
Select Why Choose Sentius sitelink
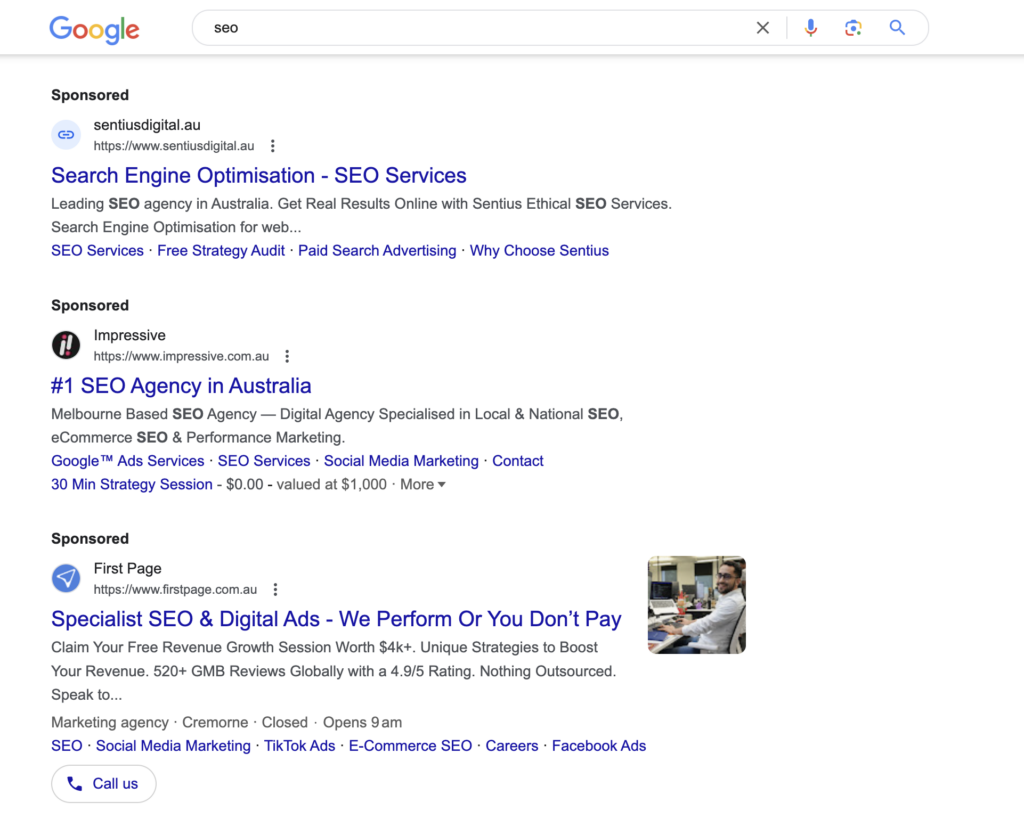tap(539, 251)
